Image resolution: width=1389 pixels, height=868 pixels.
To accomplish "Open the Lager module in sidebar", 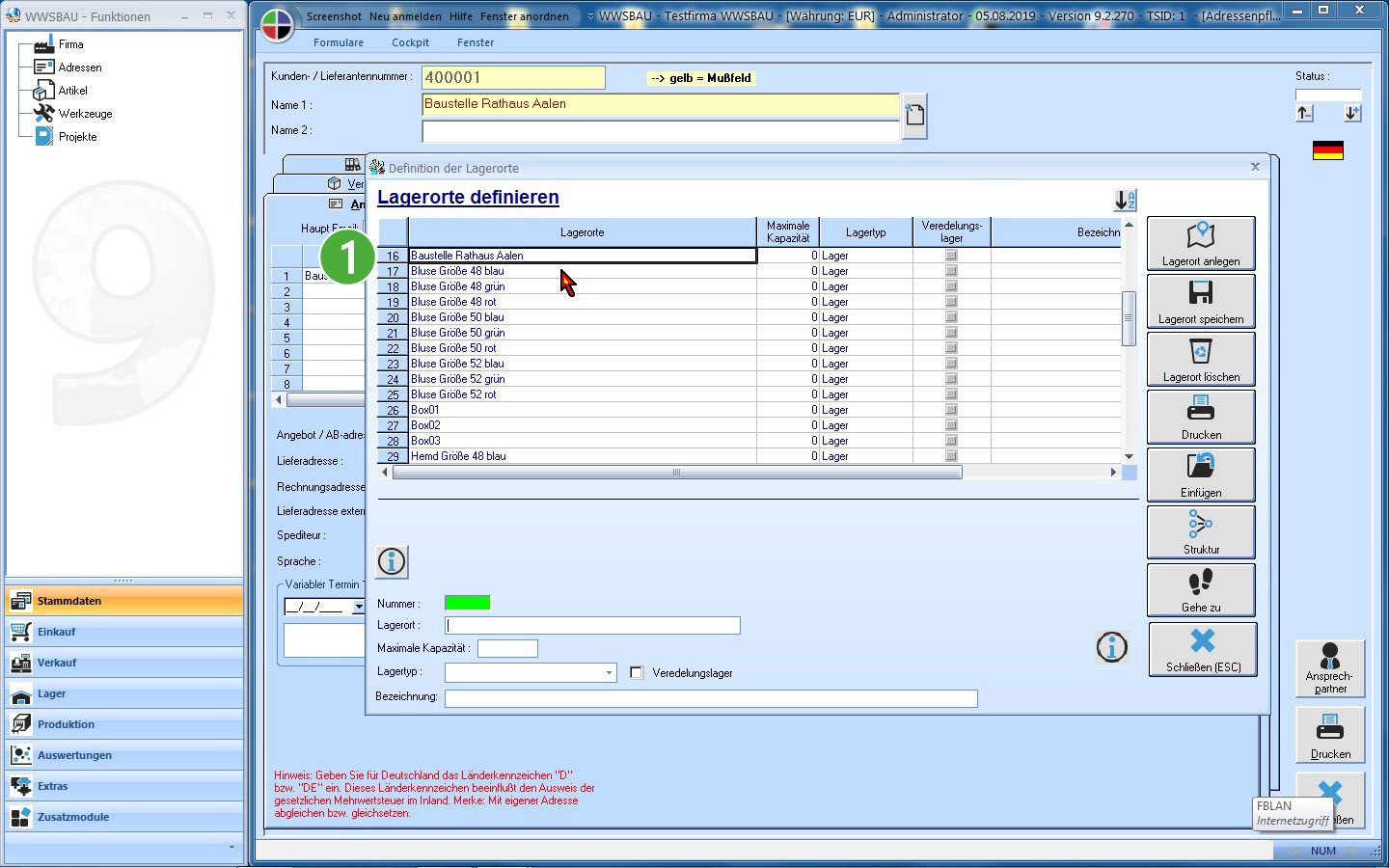I will 123,693.
